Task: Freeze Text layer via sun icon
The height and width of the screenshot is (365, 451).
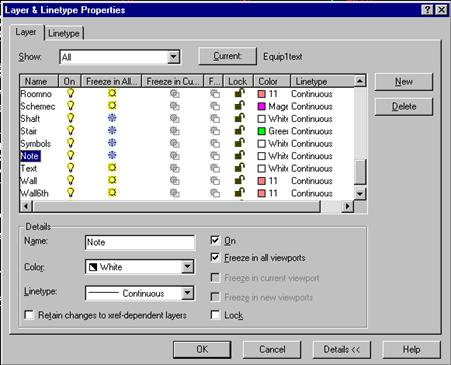Action: click(112, 168)
